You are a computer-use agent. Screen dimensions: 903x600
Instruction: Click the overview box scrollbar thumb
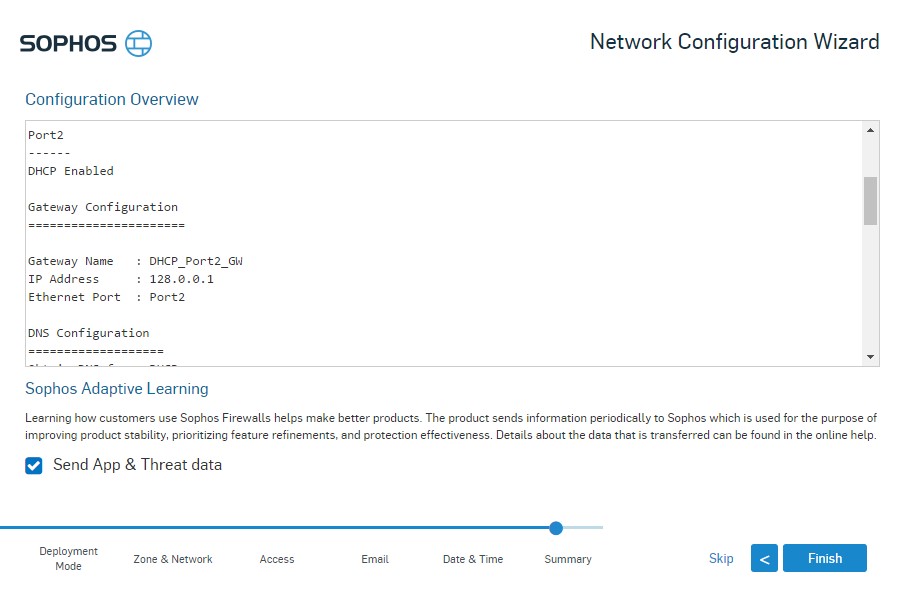pyautogui.click(x=870, y=200)
